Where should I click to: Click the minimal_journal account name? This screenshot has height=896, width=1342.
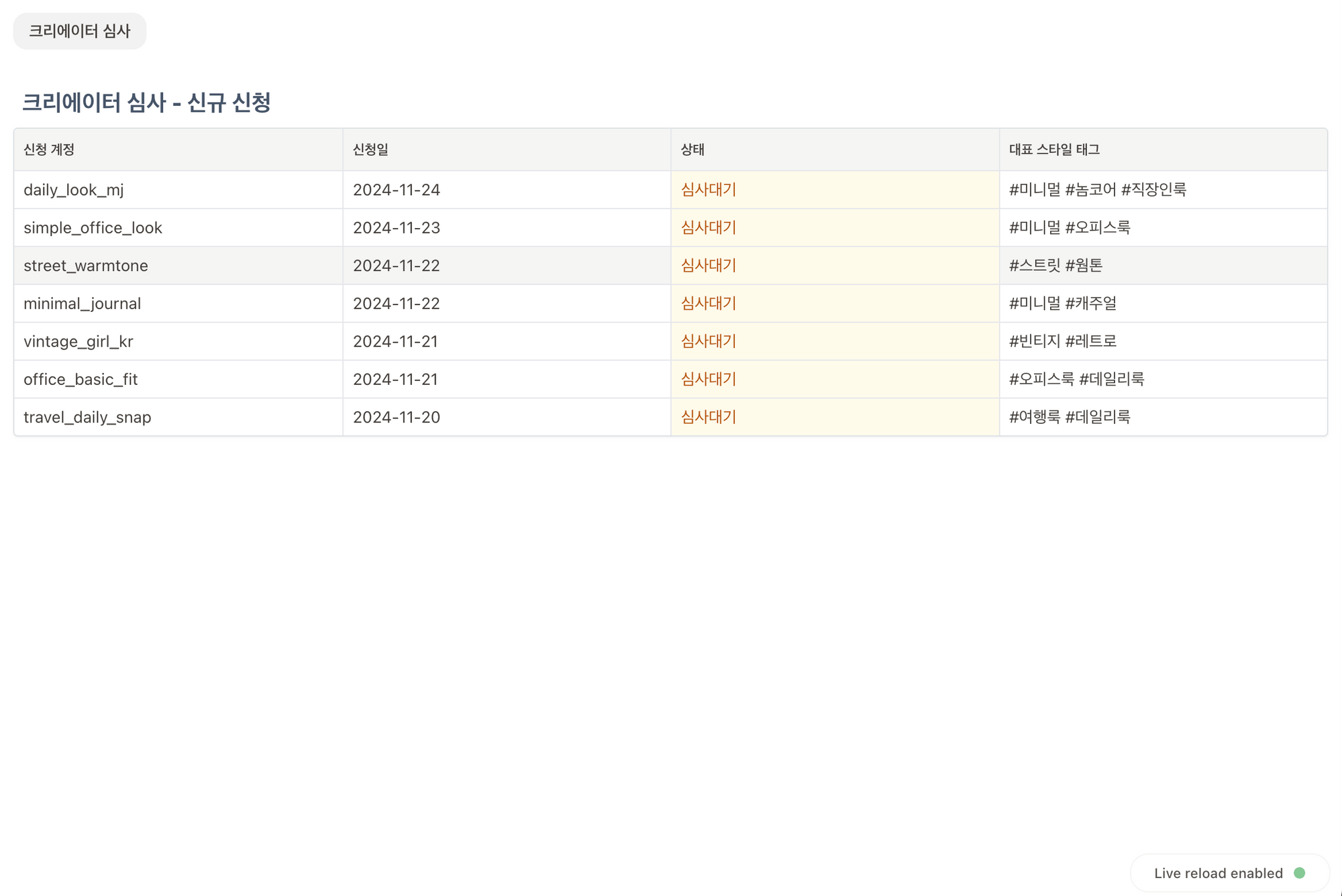click(x=82, y=304)
